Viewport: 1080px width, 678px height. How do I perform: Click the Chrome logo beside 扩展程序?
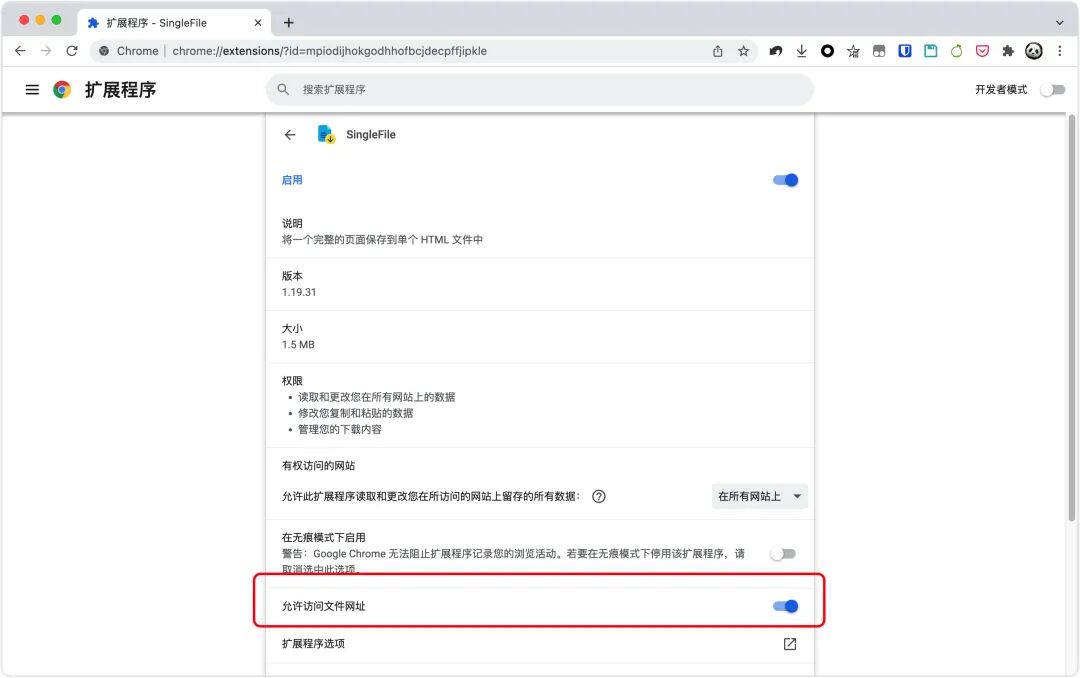click(62, 90)
